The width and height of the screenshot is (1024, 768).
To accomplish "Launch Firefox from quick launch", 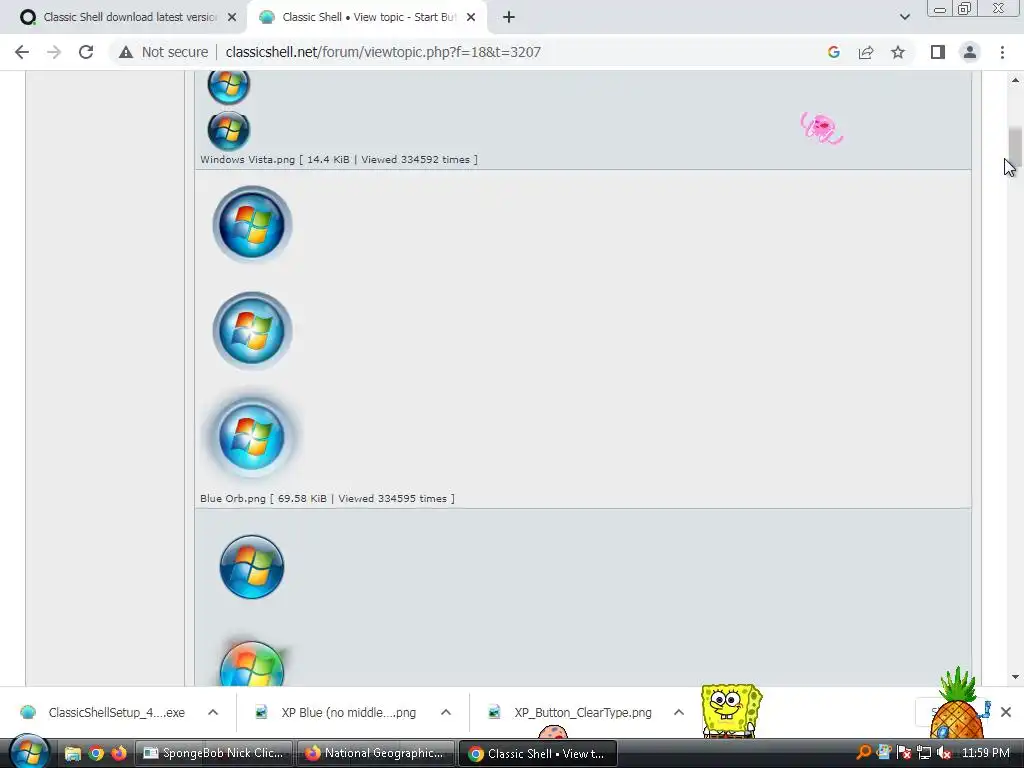I will pos(119,754).
